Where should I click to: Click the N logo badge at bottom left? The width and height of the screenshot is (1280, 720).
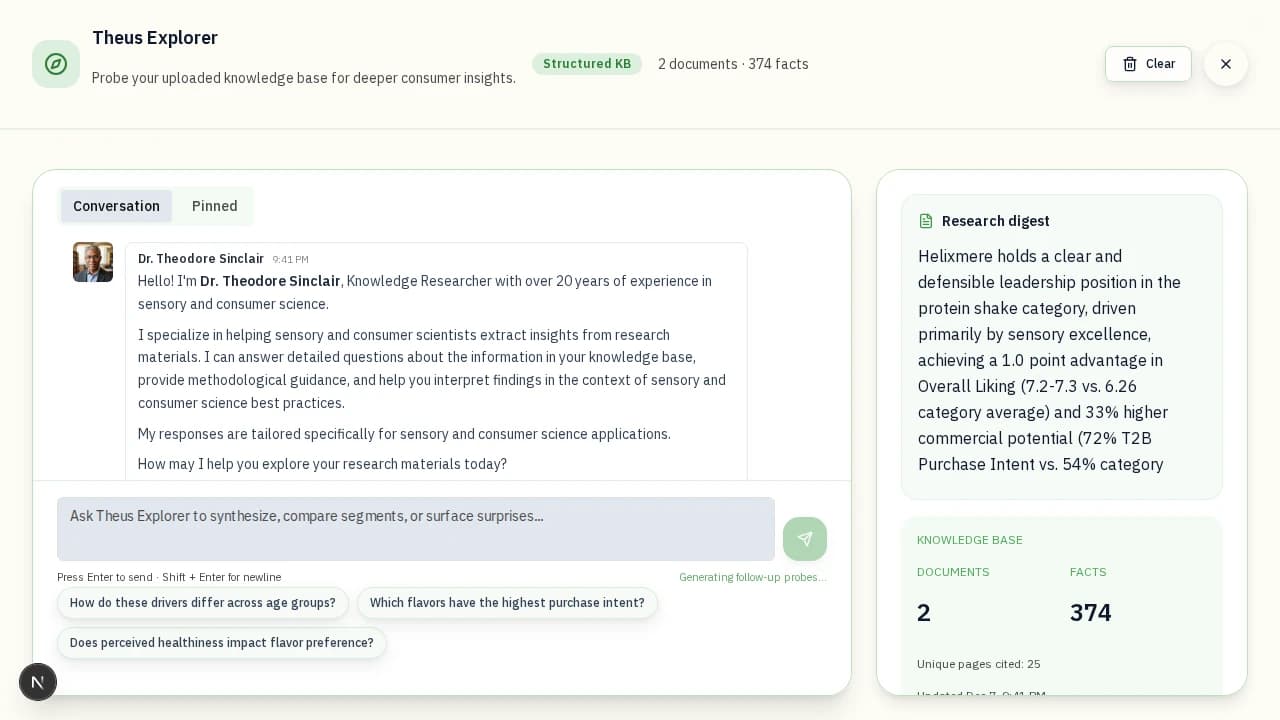click(38, 682)
